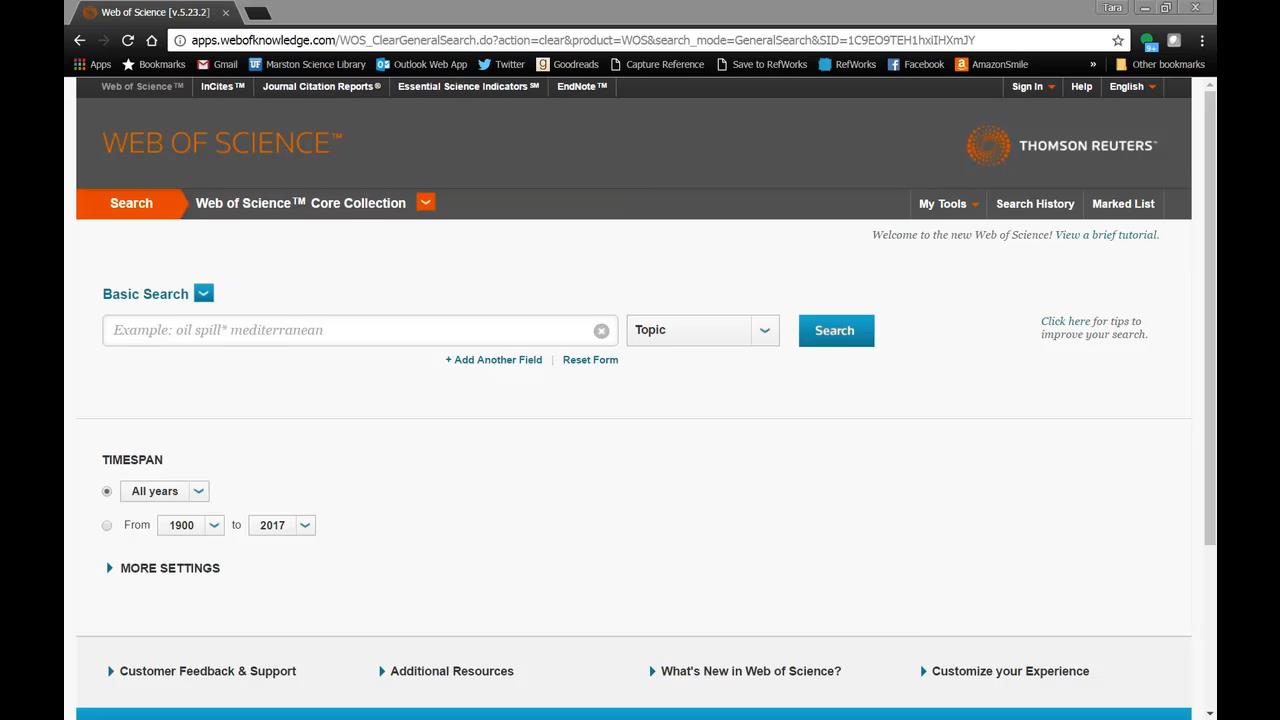
Task: Open the Core Collection database dropdown arrow
Action: [425, 202]
